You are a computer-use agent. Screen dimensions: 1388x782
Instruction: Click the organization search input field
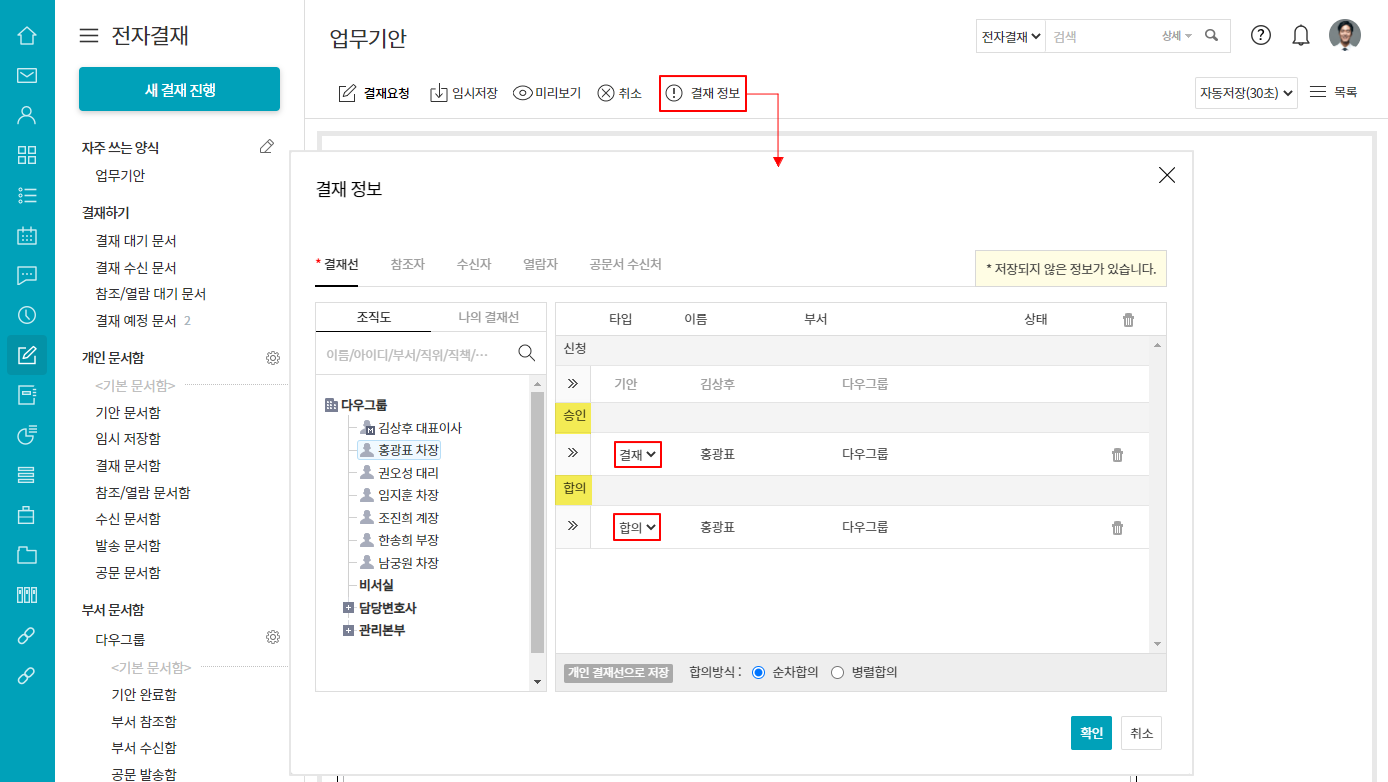coord(415,354)
